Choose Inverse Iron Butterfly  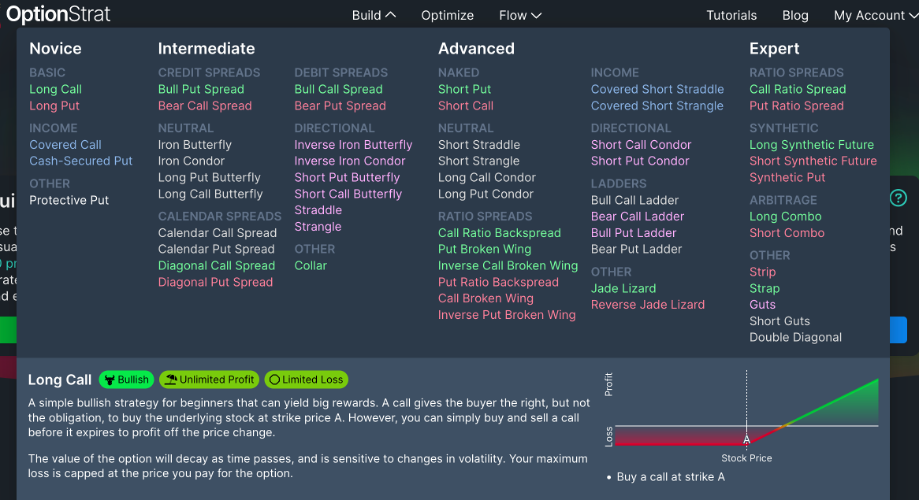[x=353, y=144]
